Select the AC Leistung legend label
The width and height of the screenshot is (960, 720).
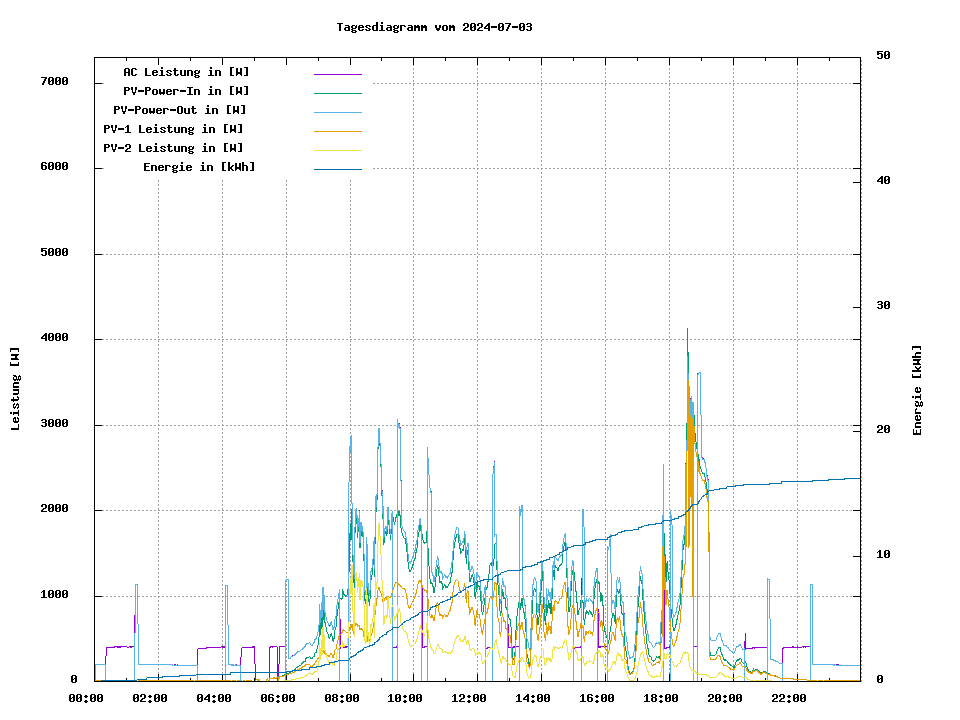(186, 72)
